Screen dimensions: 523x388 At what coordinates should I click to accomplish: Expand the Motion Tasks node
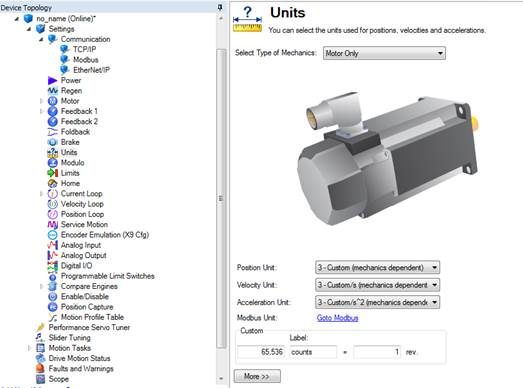(29, 348)
